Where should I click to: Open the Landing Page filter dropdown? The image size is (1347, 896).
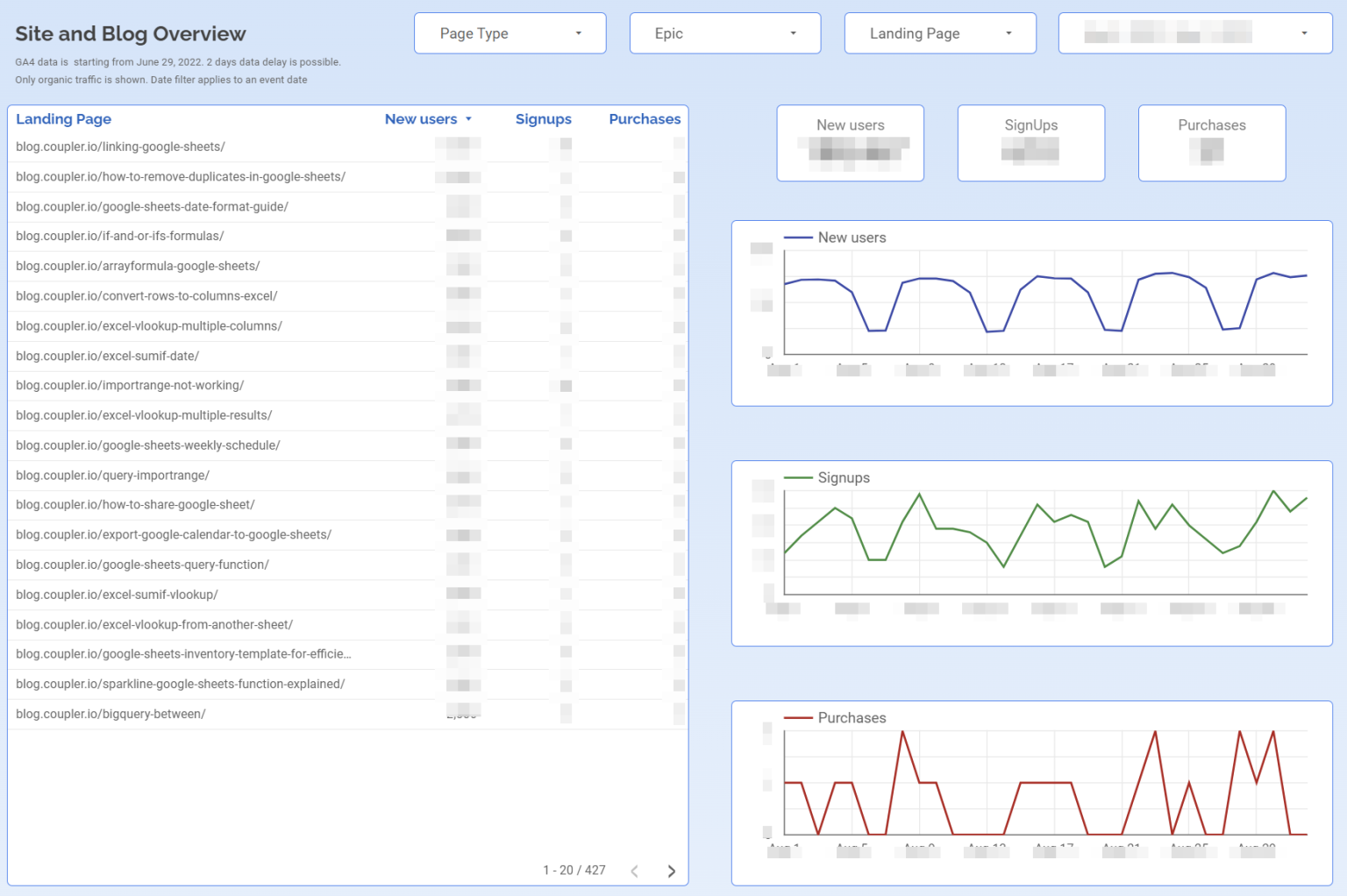coord(940,33)
